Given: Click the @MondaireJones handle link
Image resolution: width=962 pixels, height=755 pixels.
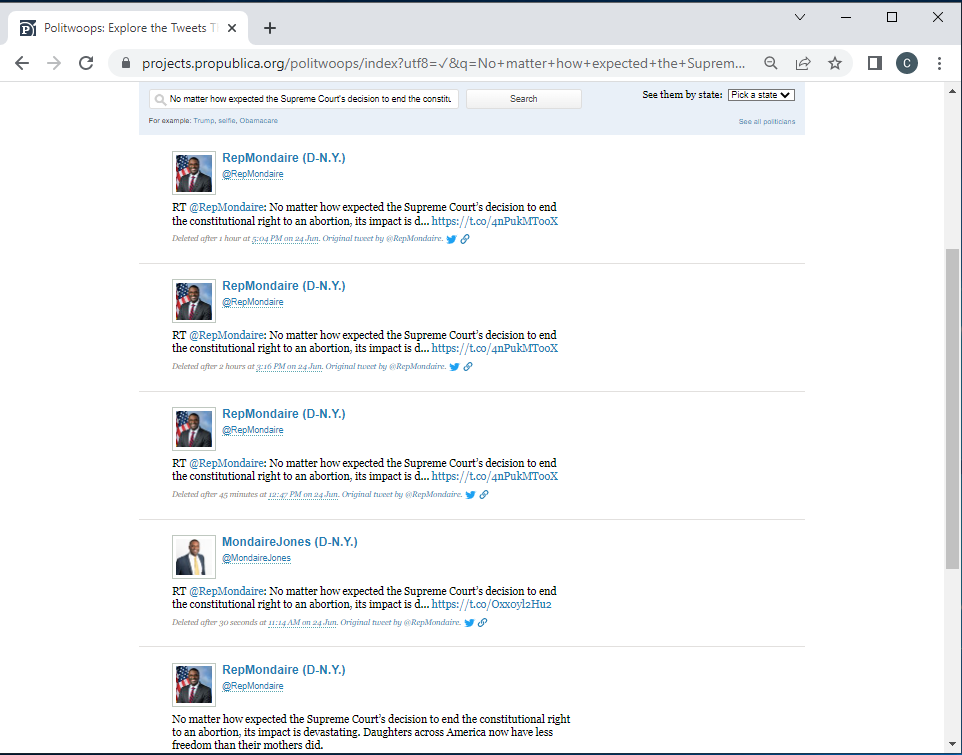Looking at the screenshot, I should pos(256,558).
